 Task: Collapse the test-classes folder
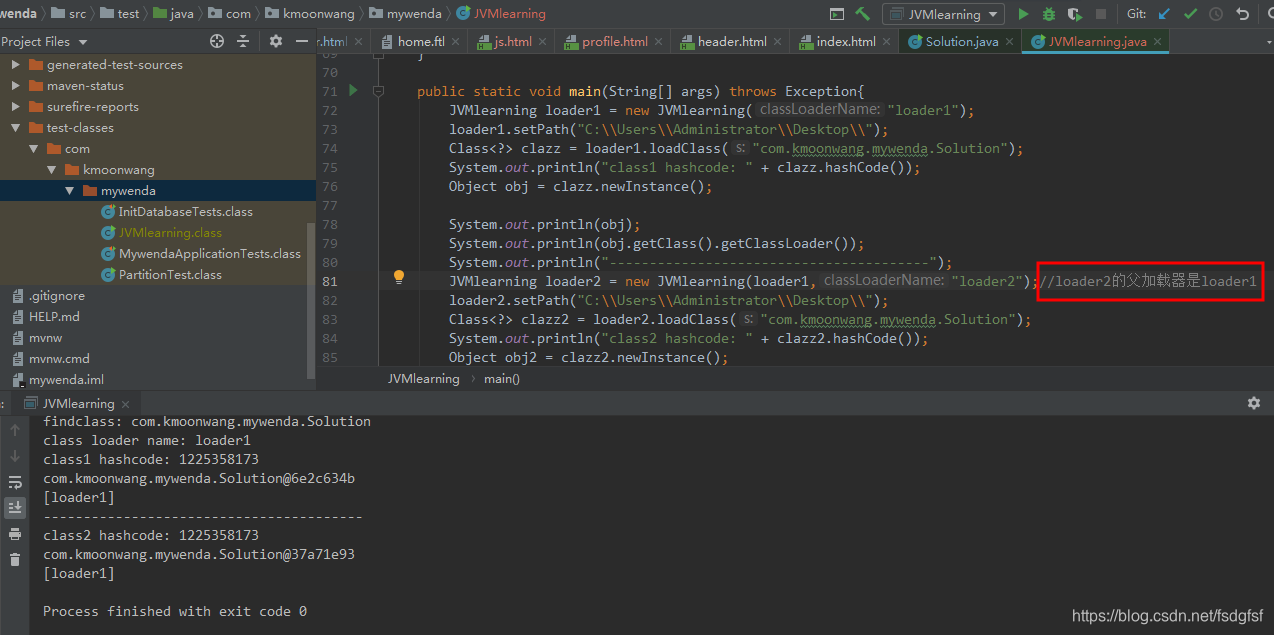click(16, 128)
